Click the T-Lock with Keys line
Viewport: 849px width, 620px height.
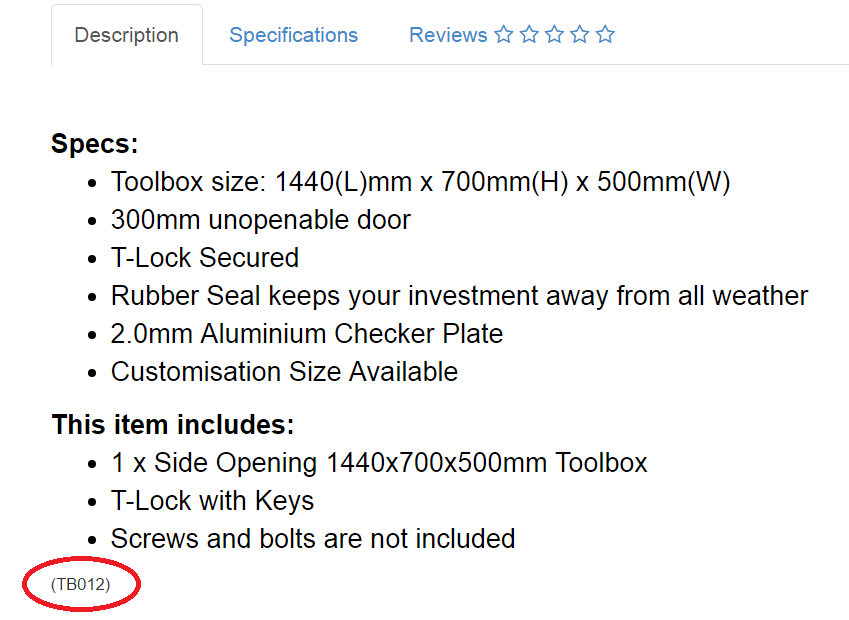click(212, 501)
